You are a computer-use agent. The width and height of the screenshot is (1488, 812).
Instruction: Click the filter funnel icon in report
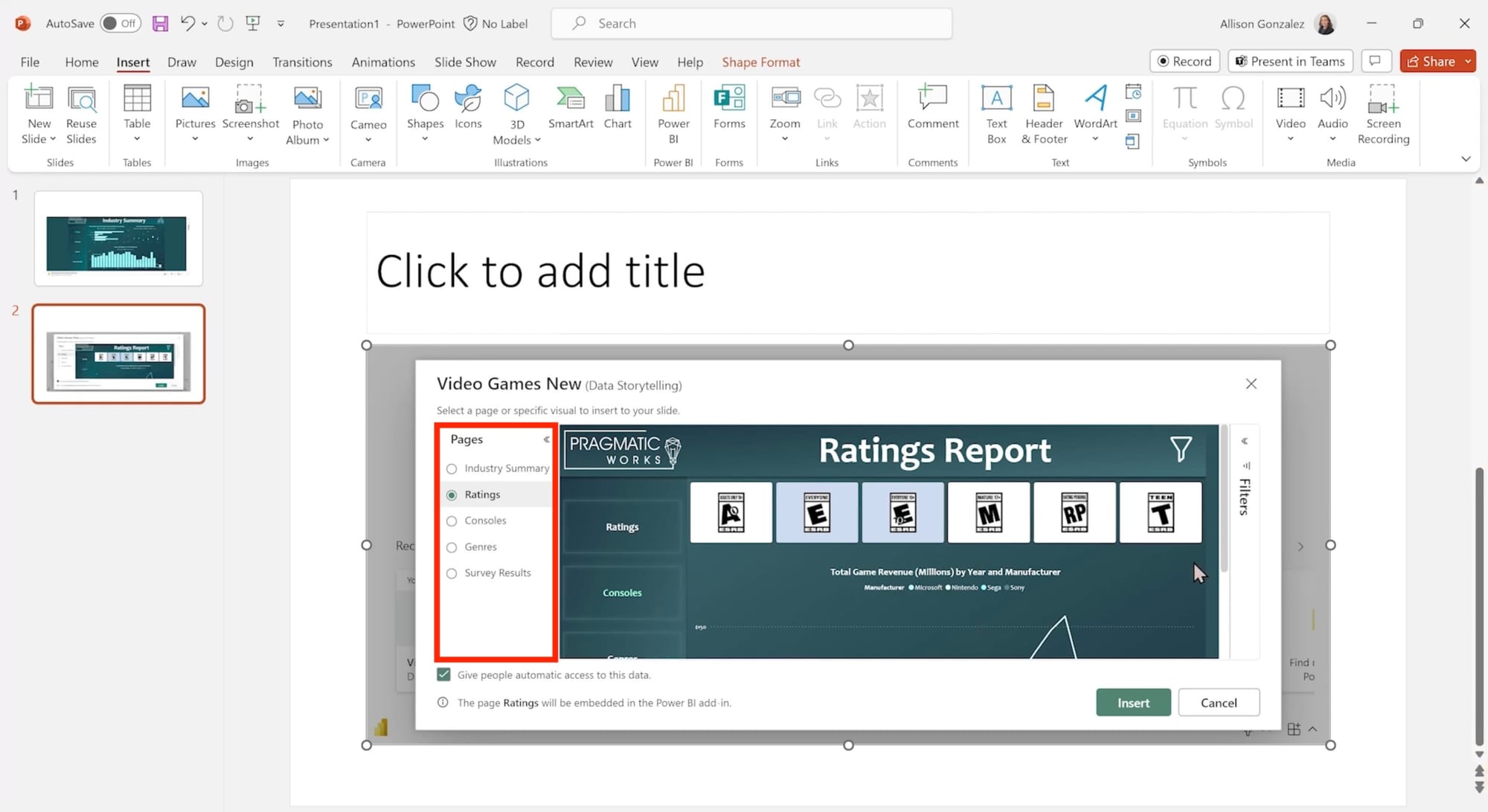click(x=1181, y=448)
